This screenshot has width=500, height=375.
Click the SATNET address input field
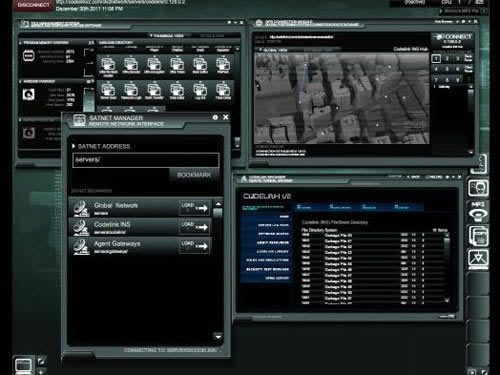[146, 160]
